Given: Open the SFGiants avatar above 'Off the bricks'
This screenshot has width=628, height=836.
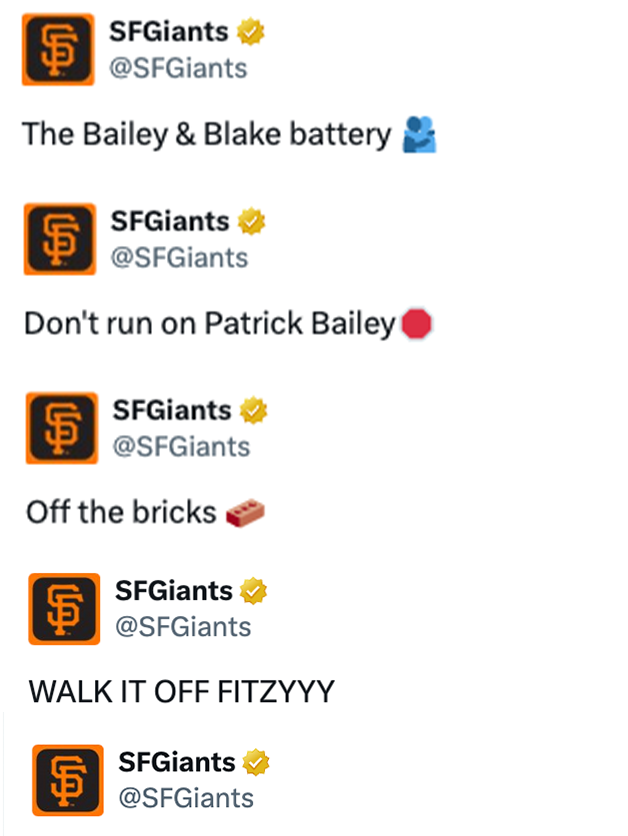Looking at the screenshot, I should [62, 428].
